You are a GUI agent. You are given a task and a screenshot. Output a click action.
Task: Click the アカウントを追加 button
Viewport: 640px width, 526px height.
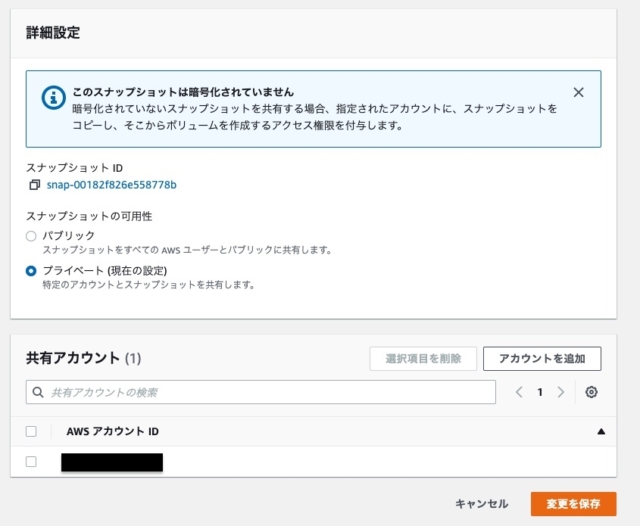click(x=542, y=359)
